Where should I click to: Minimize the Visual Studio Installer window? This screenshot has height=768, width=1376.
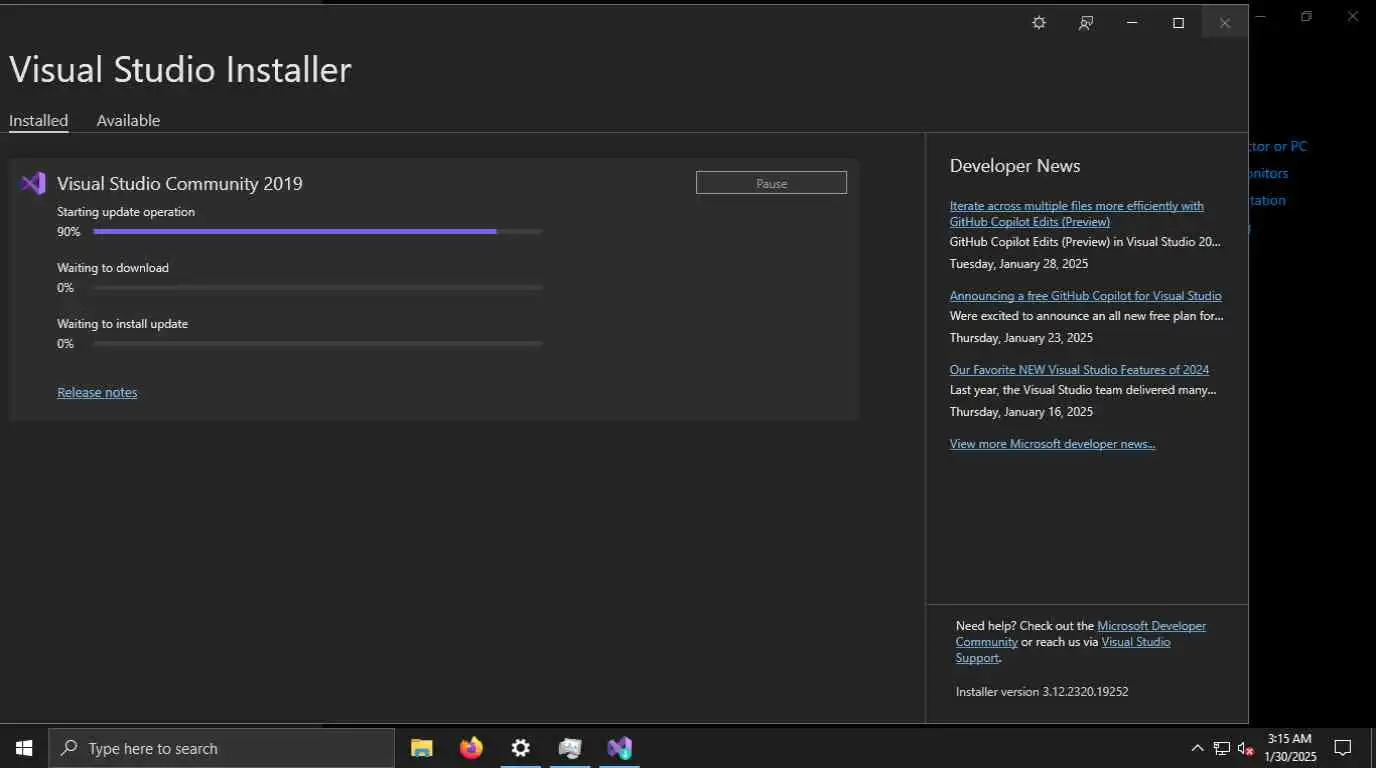tap(1132, 23)
